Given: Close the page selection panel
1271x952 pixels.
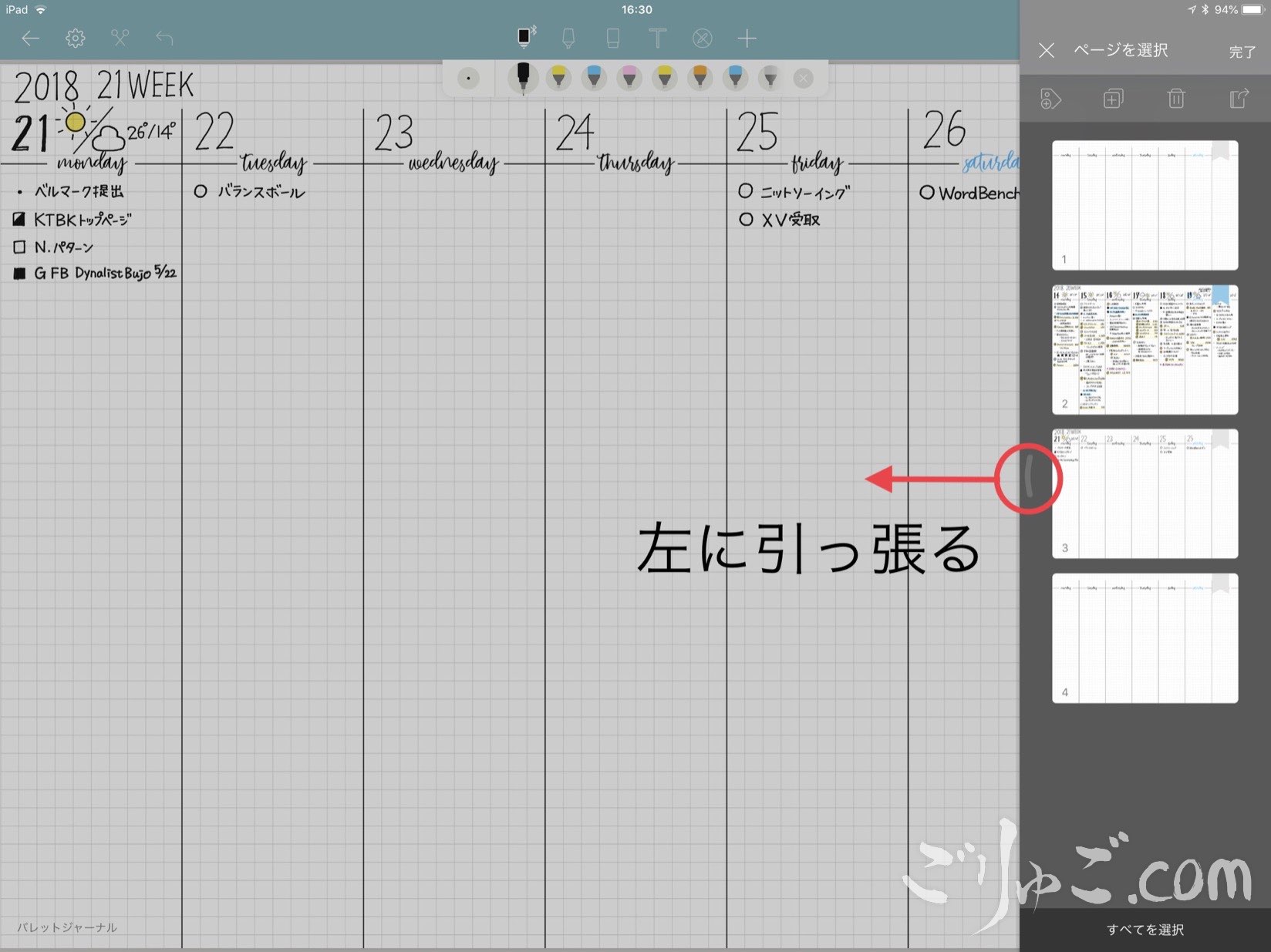Looking at the screenshot, I should pos(1047,51).
